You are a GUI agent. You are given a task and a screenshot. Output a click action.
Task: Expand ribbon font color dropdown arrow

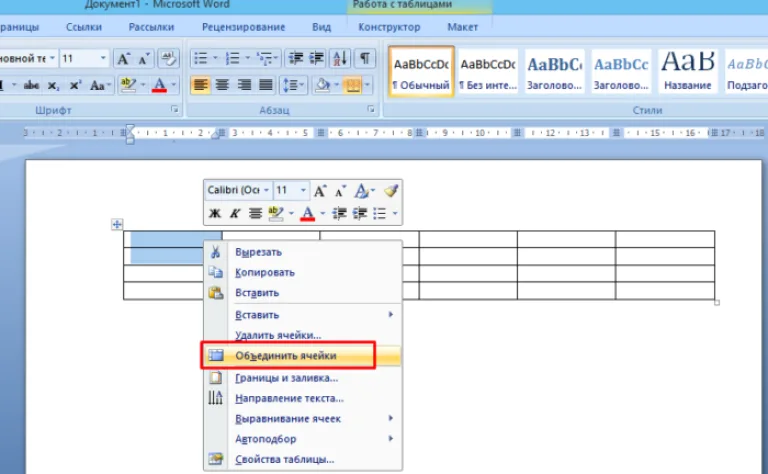click(x=173, y=85)
